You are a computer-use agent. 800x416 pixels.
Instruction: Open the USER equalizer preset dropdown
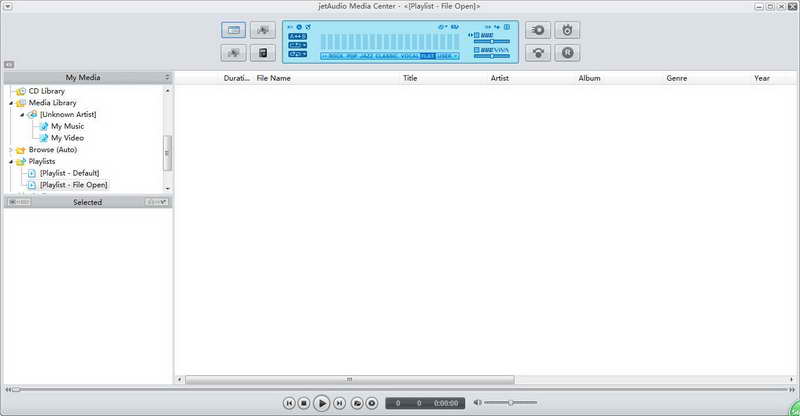447,56
